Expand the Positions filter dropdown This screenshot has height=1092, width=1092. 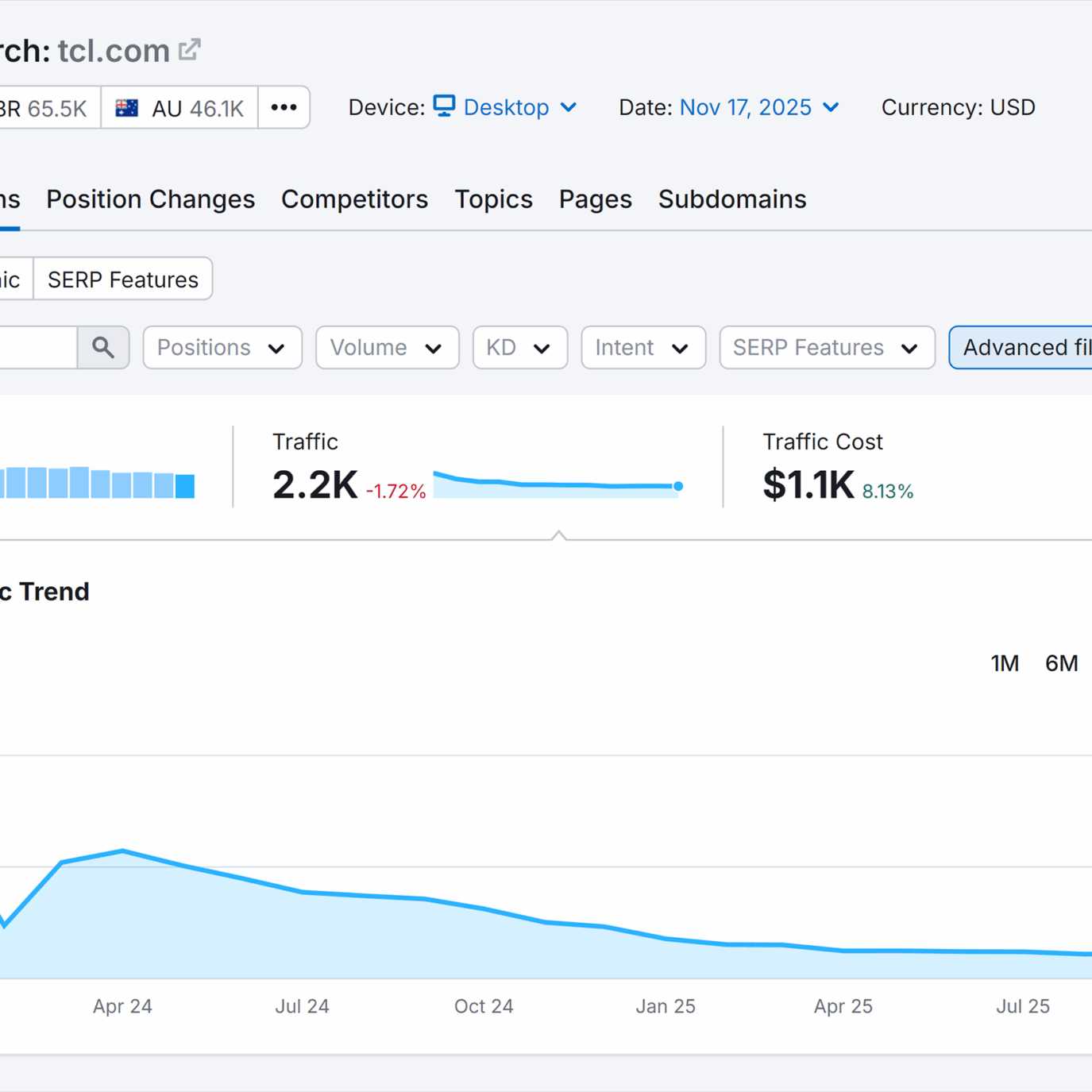click(222, 347)
